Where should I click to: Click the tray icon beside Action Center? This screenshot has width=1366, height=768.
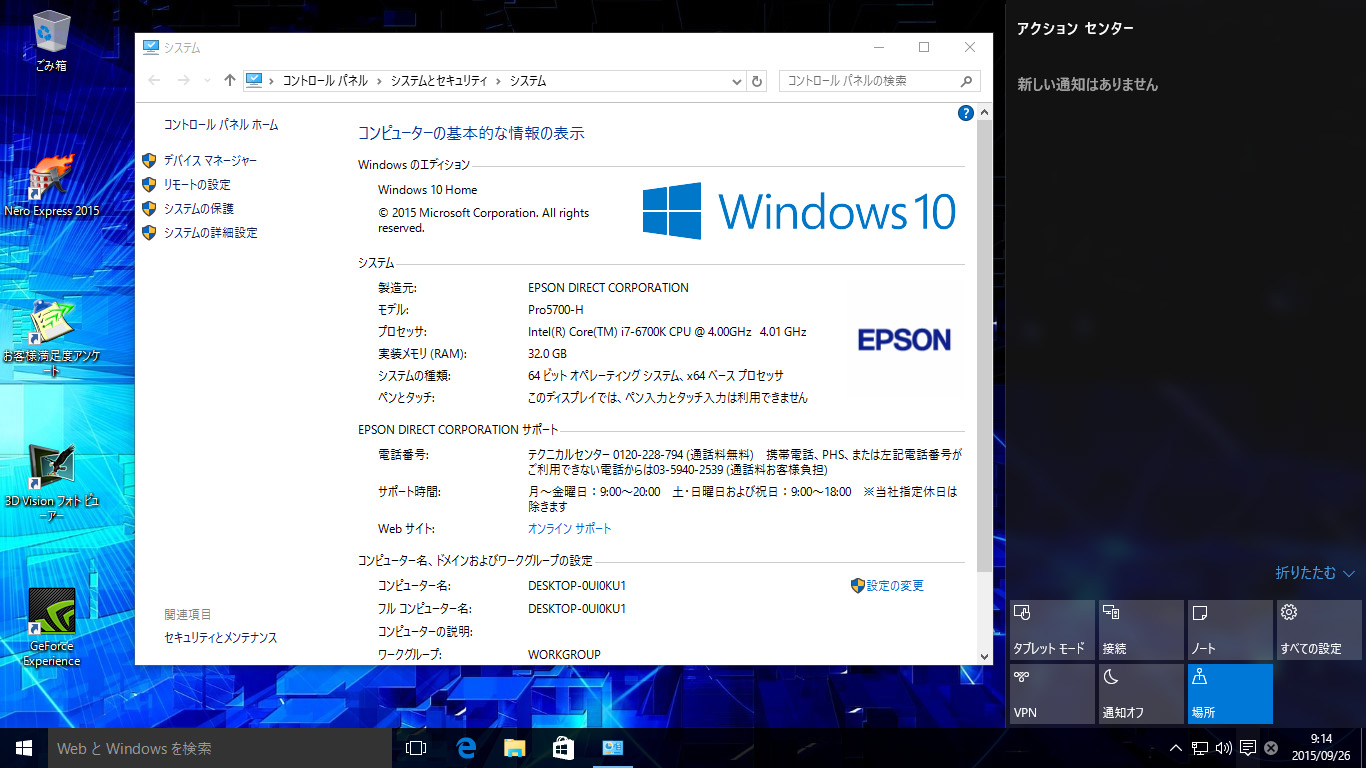point(1271,748)
